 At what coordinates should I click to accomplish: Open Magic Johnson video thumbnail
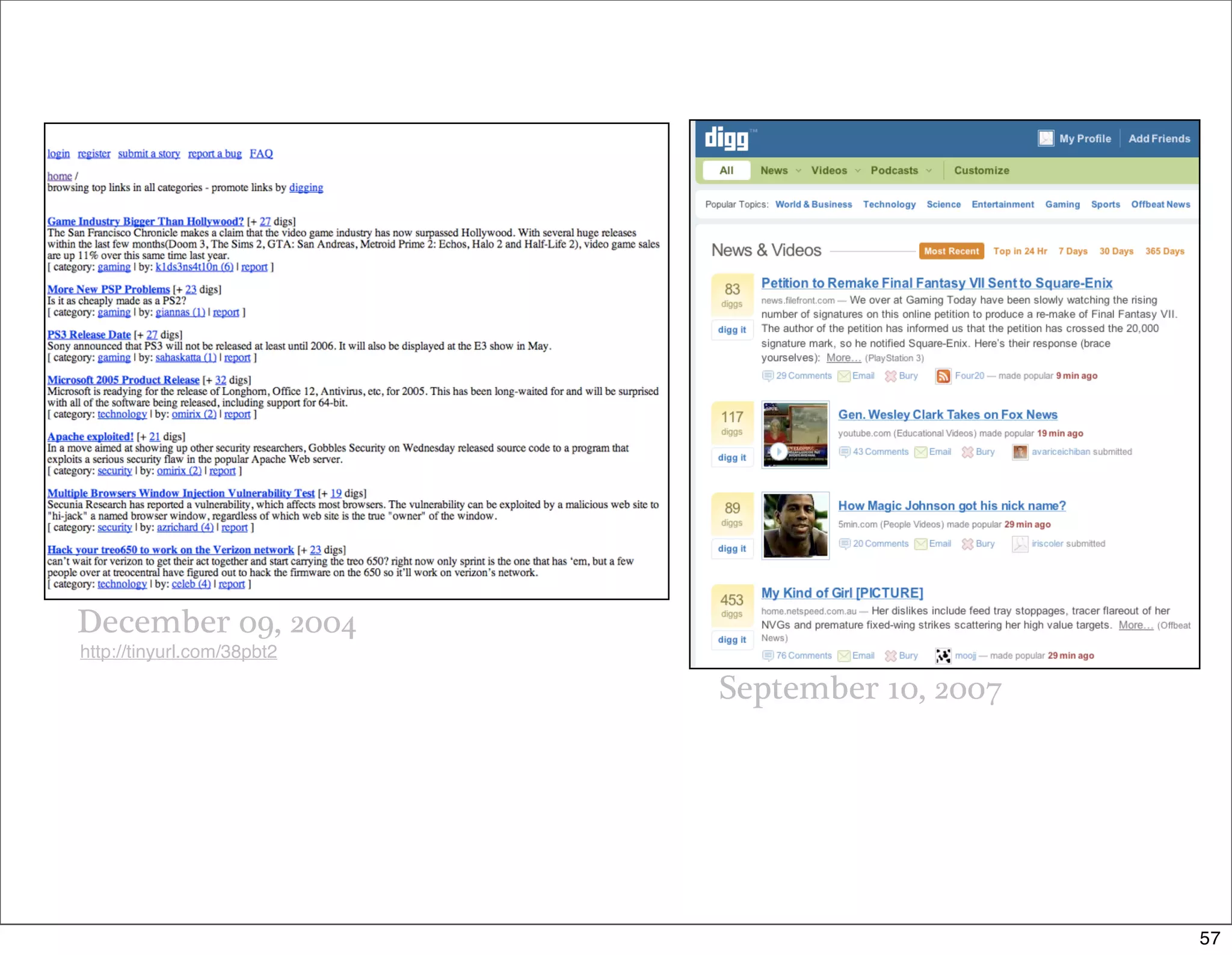795,526
